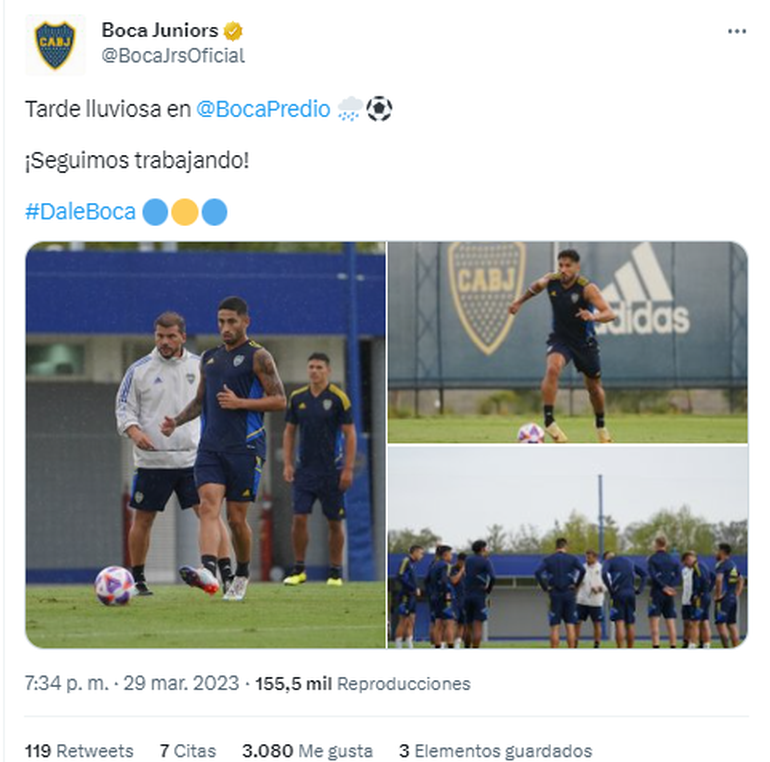Image resolution: width=770 pixels, height=762 pixels.
Task: Open the three-dot more options menu
Action: 737,31
